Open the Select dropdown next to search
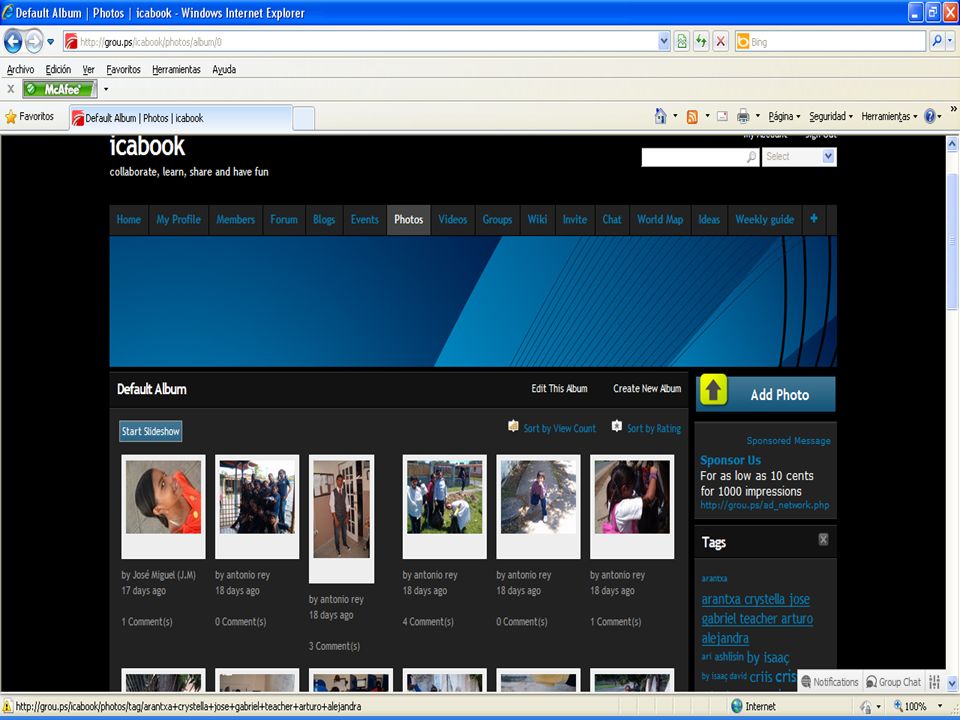The width and height of the screenshot is (960, 720). [799, 157]
